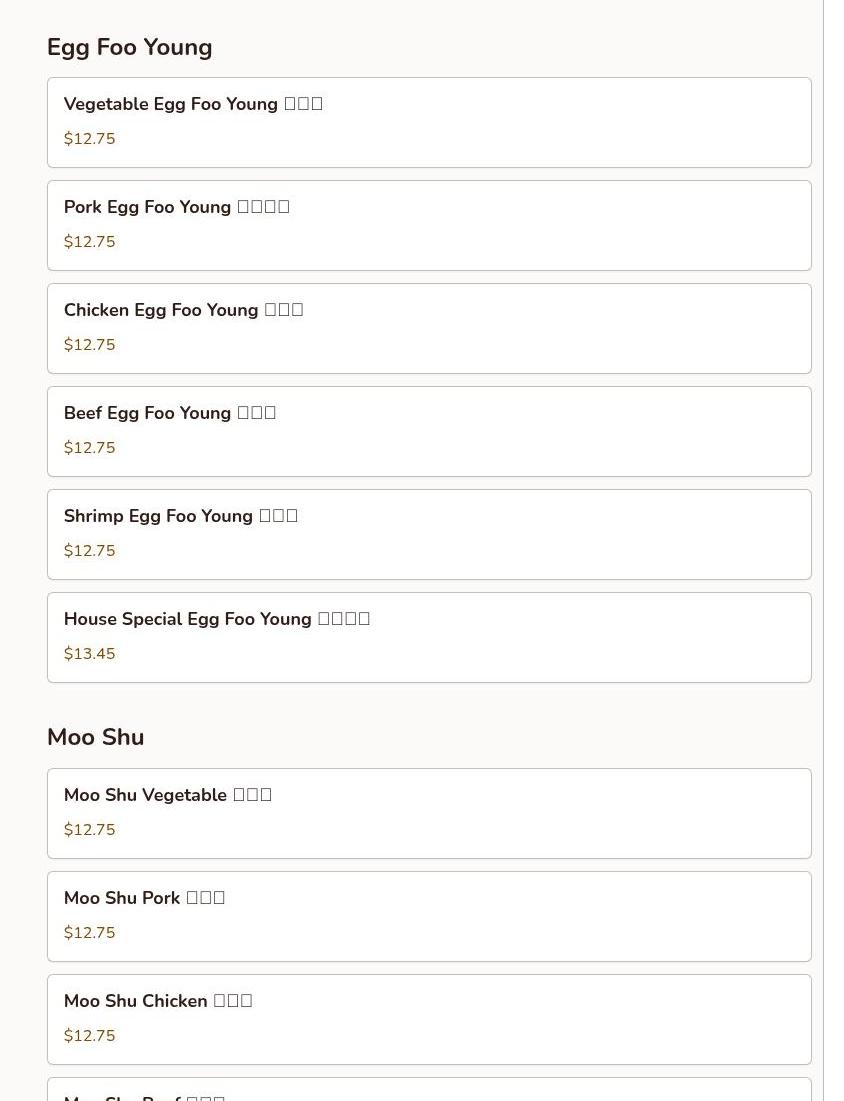Click the price below Moo Shu Chicken
The width and height of the screenshot is (844, 1101).
pyautogui.click(x=90, y=1036)
